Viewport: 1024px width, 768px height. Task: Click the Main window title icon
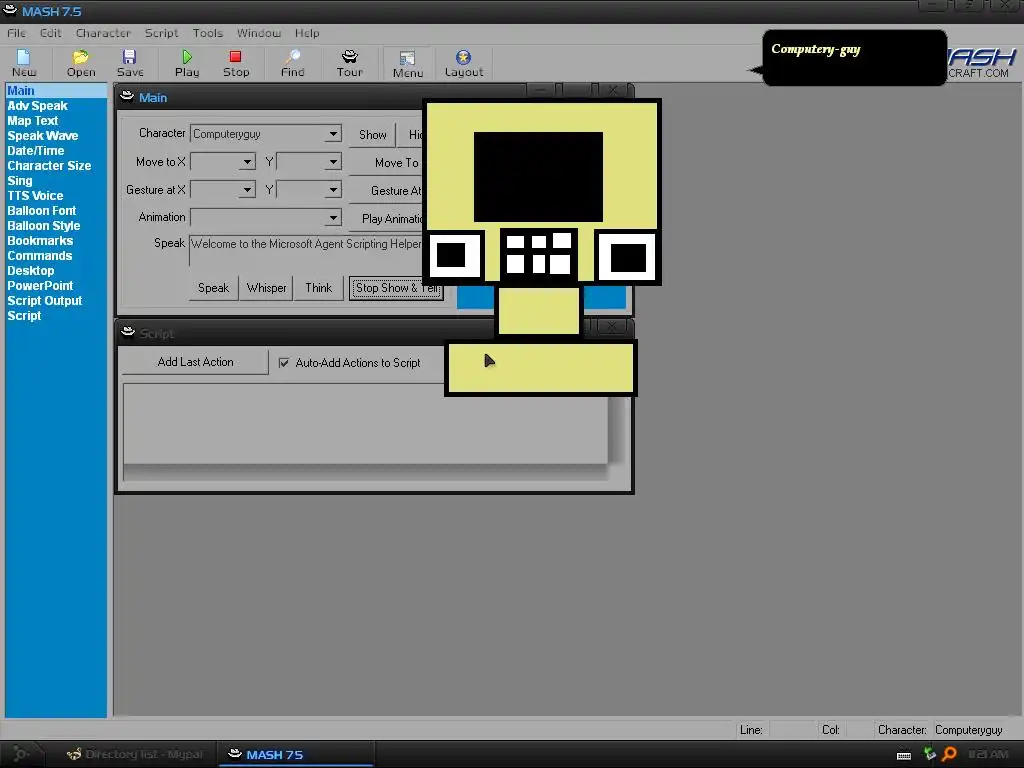point(127,97)
